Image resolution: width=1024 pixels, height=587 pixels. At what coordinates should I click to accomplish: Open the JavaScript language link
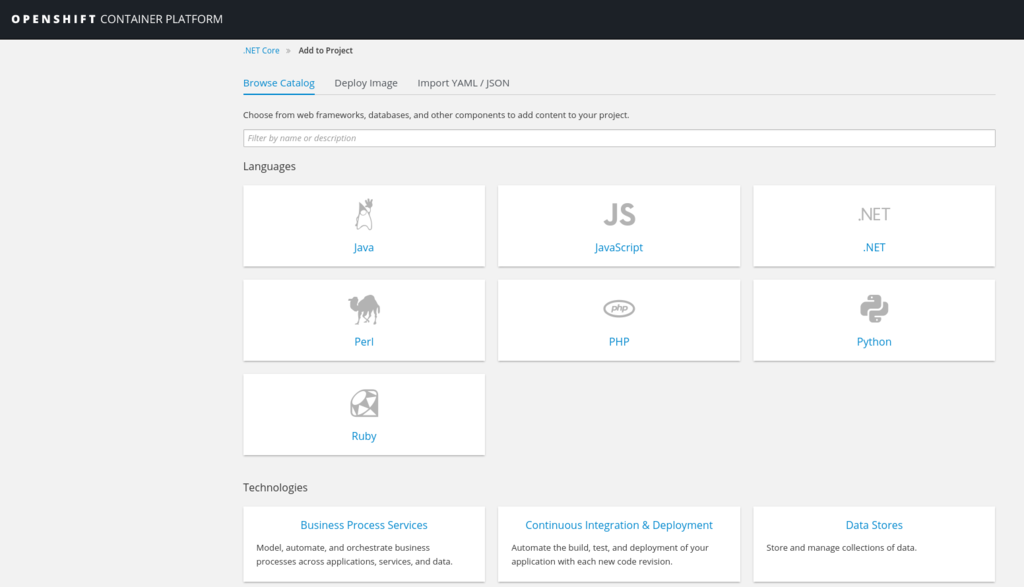[x=618, y=247]
